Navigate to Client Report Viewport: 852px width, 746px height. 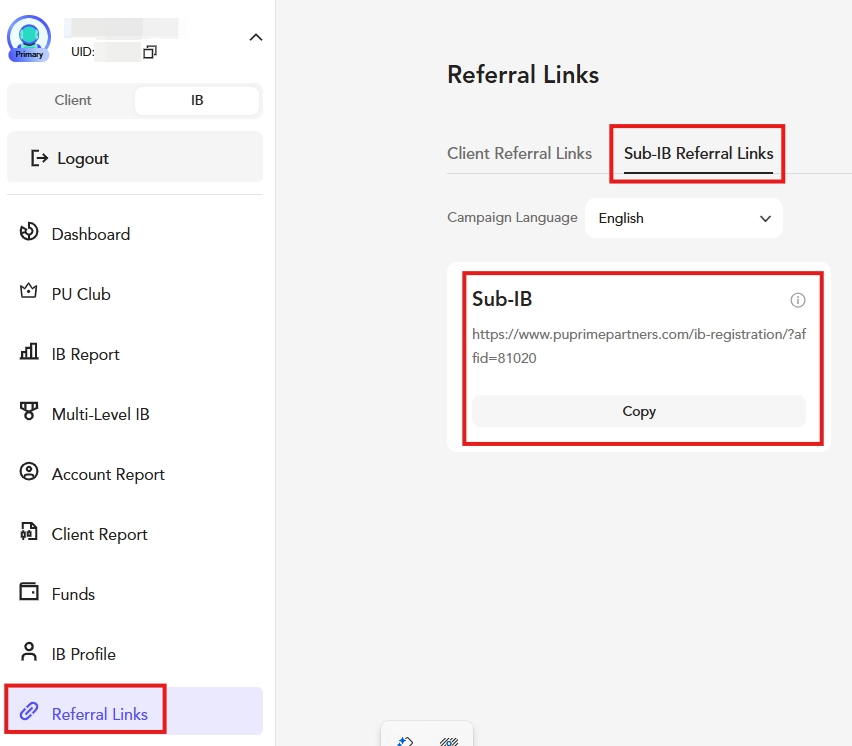pyautogui.click(x=135, y=534)
